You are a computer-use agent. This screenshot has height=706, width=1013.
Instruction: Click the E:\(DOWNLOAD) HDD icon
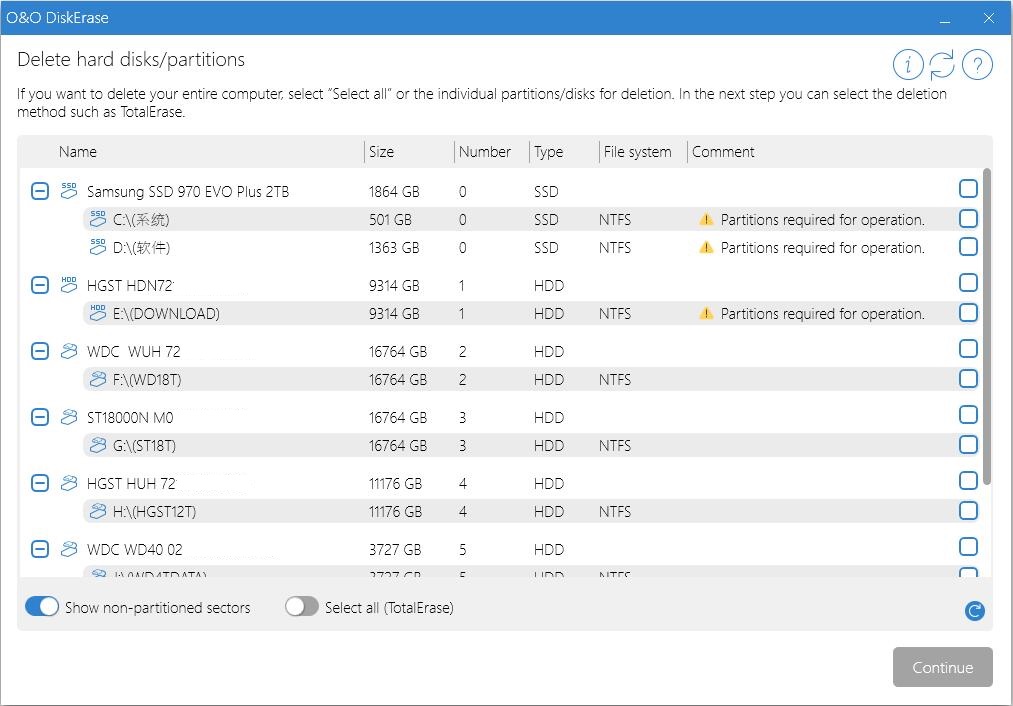coord(98,313)
